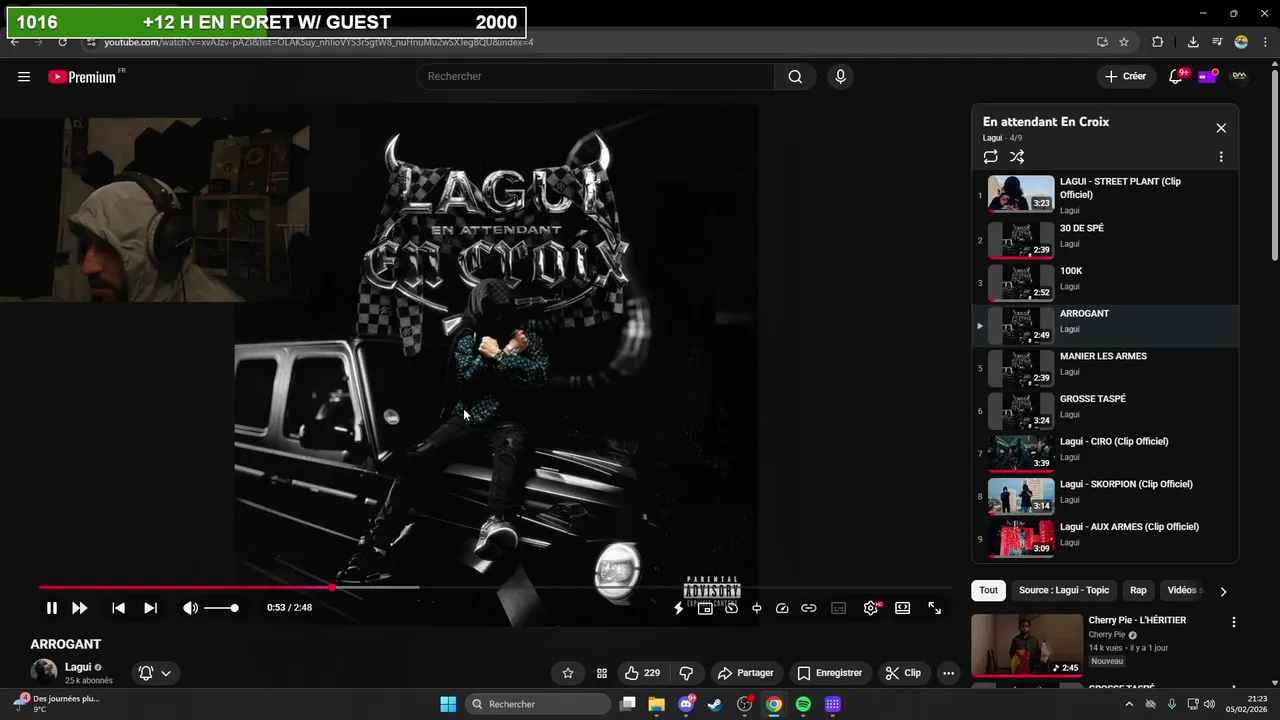
Task: Open the YouTube hamburger guide menu
Action: point(24,77)
